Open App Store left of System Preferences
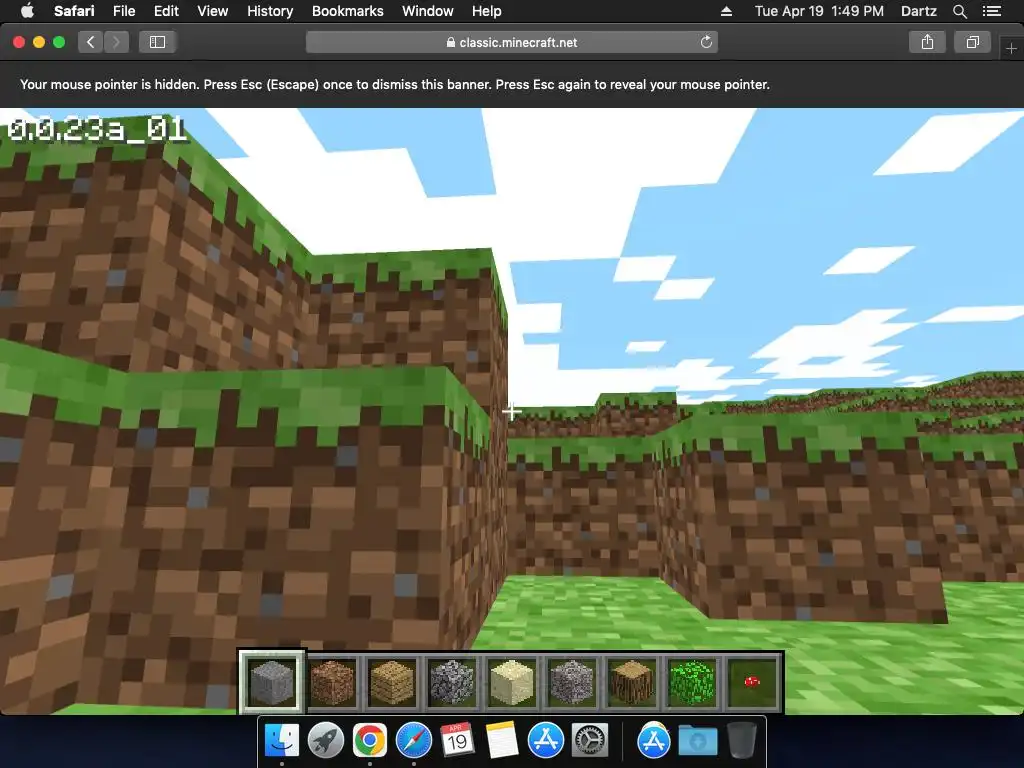 (x=546, y=741)
